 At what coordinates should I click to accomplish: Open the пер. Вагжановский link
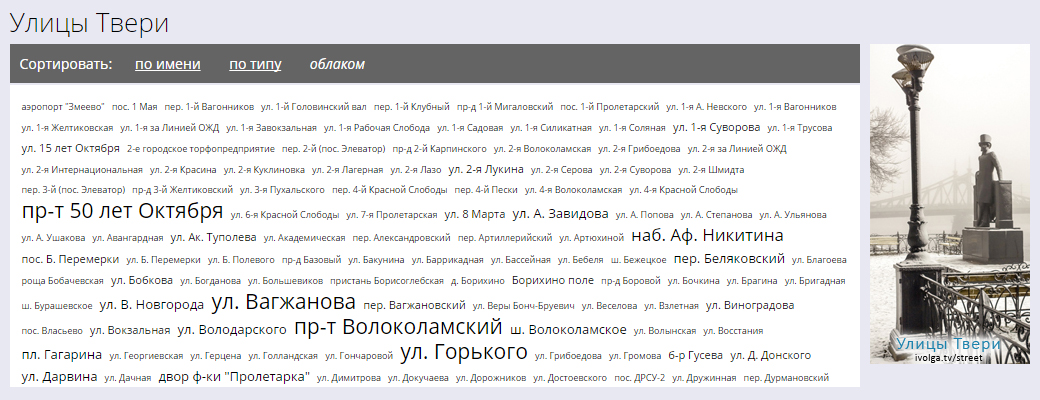click(x=415, y=305)
